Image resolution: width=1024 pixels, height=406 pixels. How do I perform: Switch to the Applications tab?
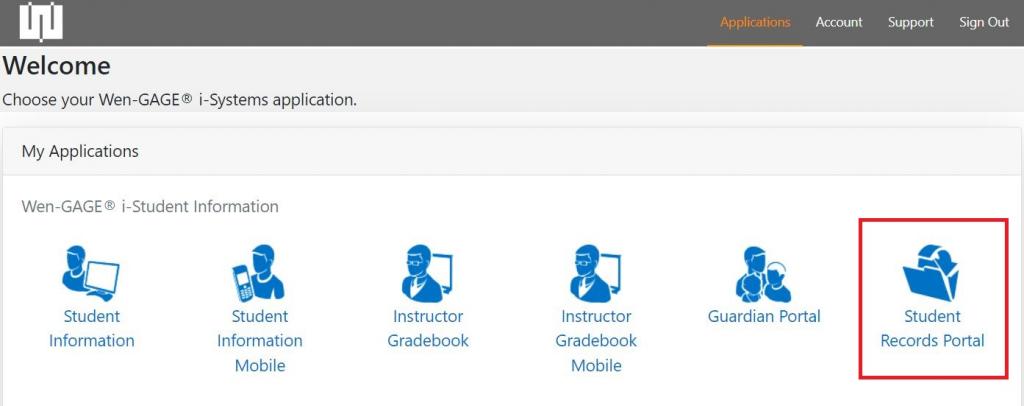tap(755, 22)
